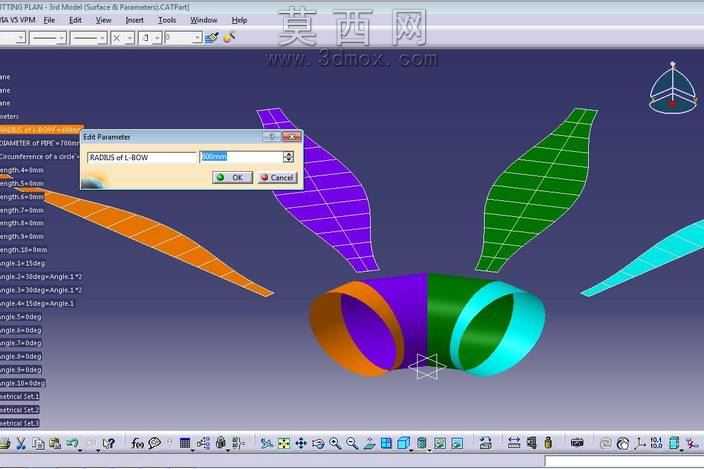The width and height of the screenshot is (704, 469).
Task: Click the Measure Inertia weight icon
Action: coord(548,443)
